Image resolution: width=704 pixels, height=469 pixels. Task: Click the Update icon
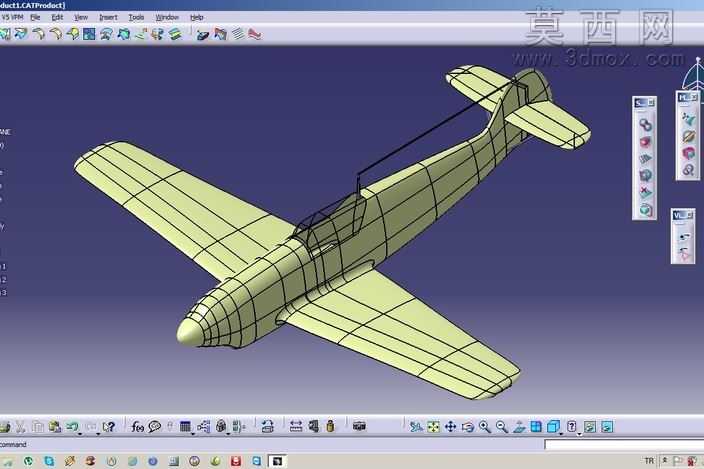point(268,426)
